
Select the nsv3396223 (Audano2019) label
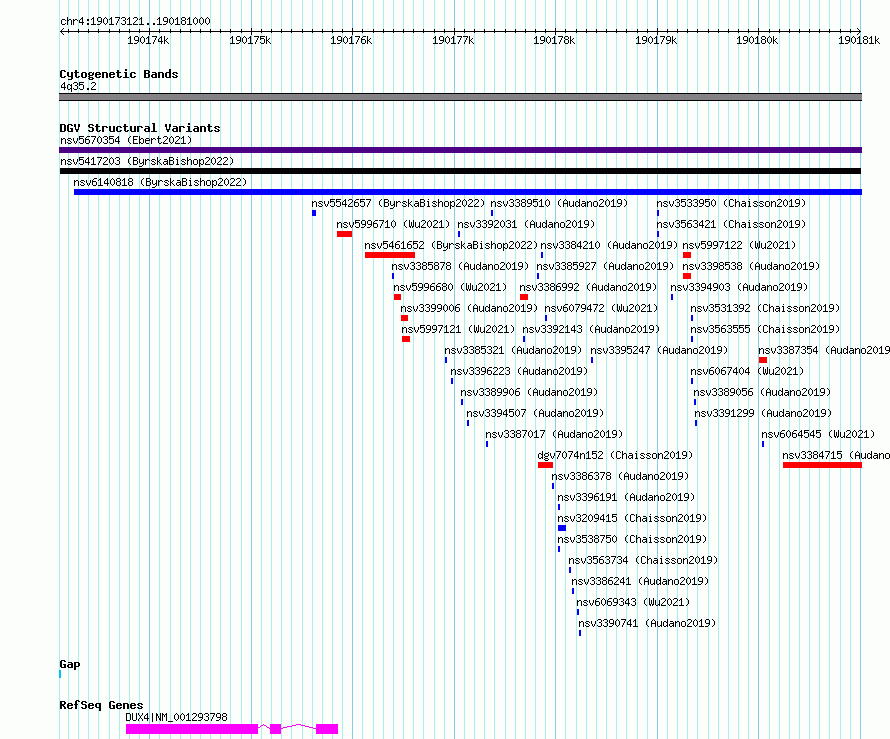(519, 371)
